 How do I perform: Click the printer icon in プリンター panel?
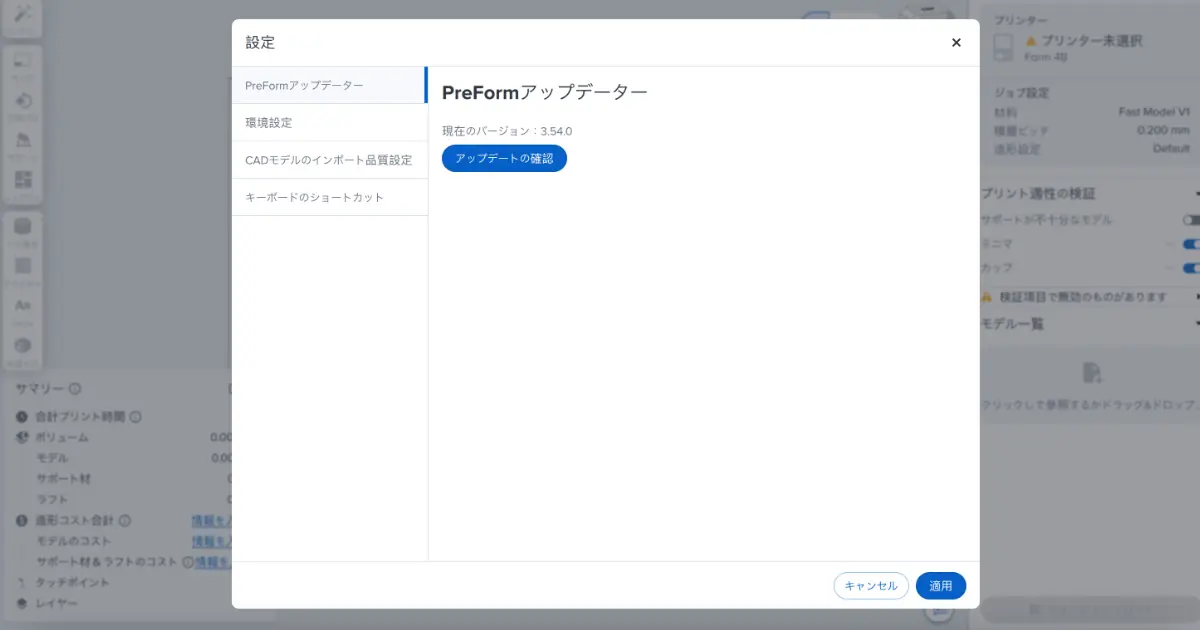[1005, 46]
